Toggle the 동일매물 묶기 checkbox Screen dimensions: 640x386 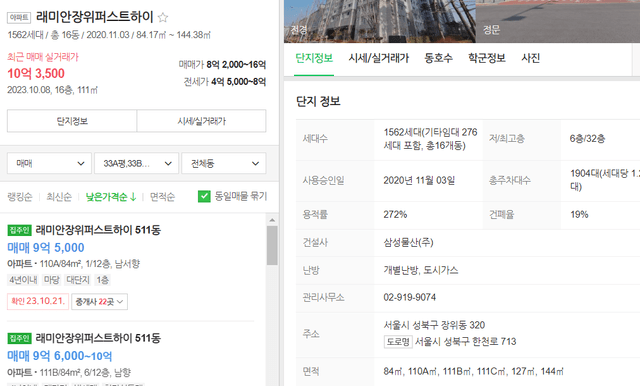tap(204, 196)
